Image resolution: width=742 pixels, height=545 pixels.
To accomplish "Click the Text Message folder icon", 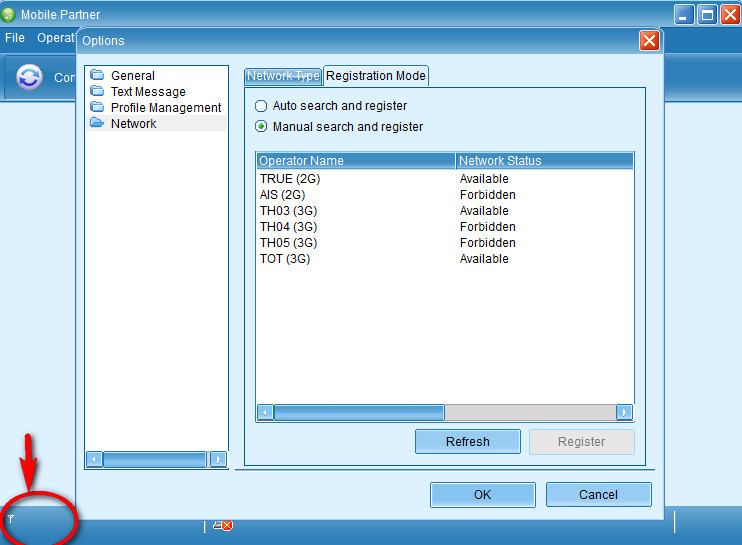I will click(97, 91).
